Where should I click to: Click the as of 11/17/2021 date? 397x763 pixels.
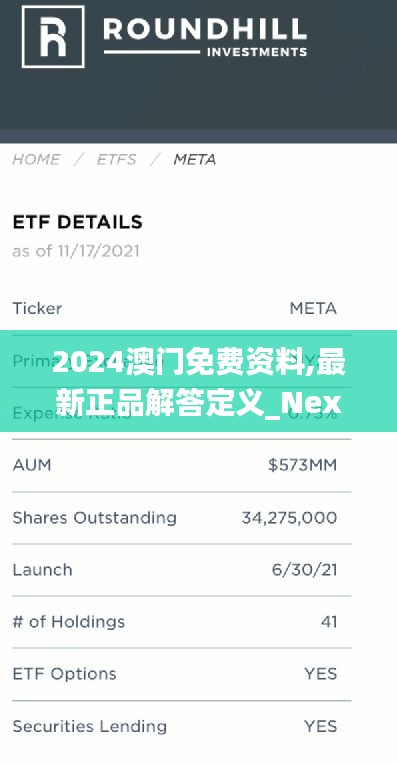click(x=76, y=251)
